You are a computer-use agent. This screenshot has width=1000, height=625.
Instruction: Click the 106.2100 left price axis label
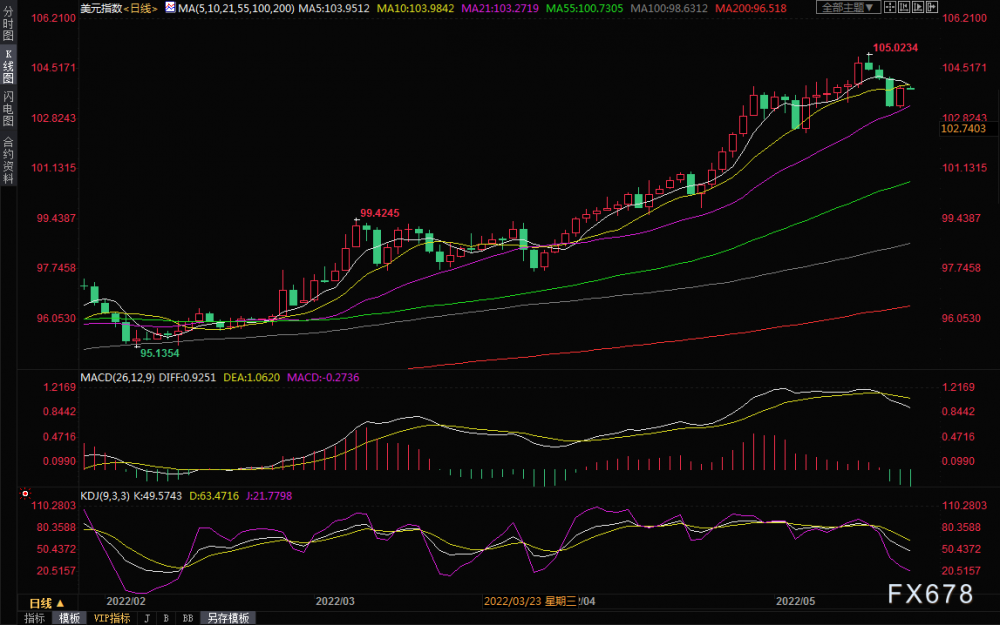point(54,18)
